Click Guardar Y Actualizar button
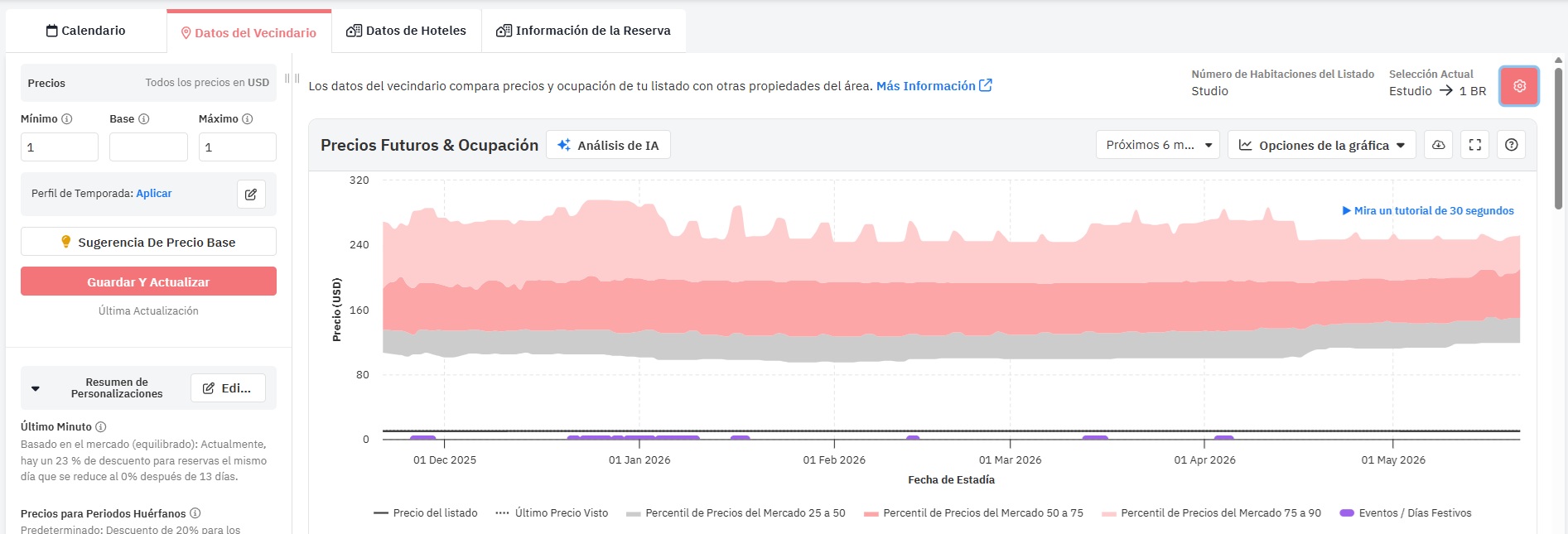The image size is (1568, 534). (x=148, y=281)
